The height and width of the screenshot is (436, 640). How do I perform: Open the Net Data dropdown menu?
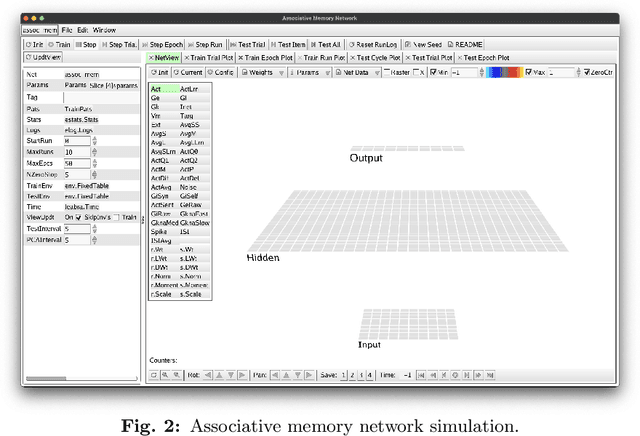pyautogui.click(x=358, y=72)
